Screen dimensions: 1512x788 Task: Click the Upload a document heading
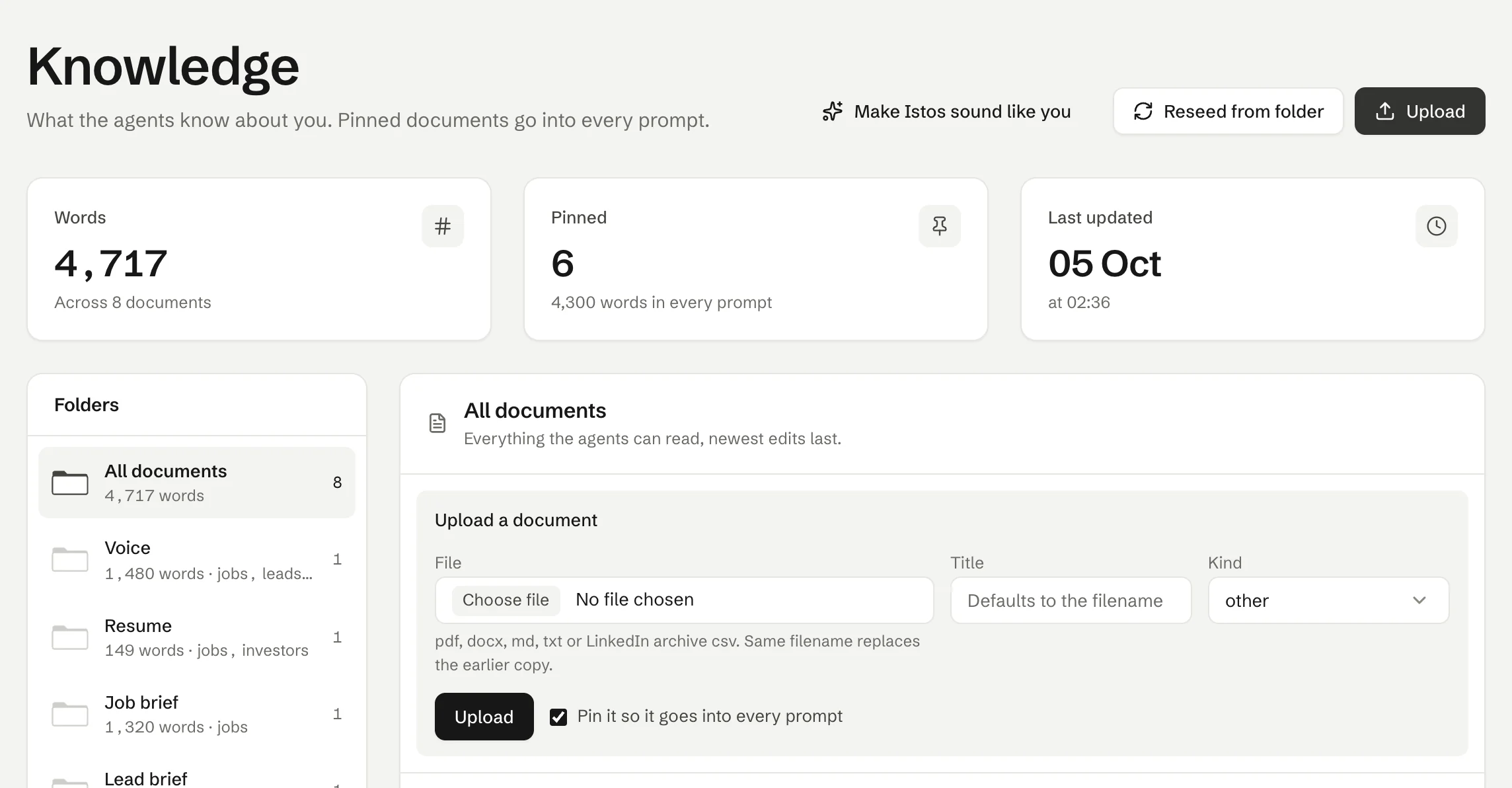(x=515, y=520)
